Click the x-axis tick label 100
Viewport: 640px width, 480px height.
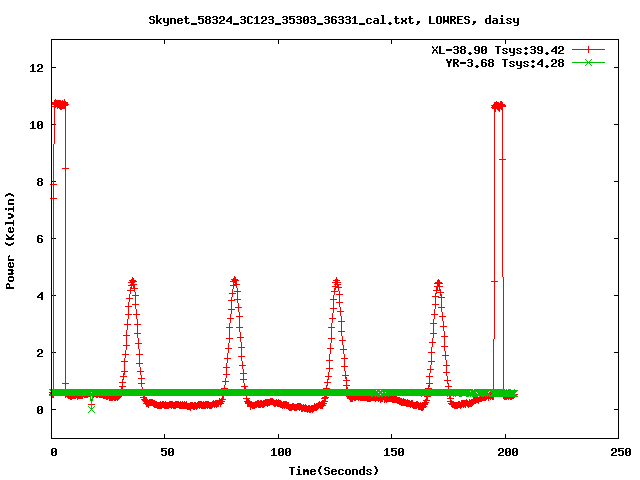pyautogui.click(x=281, y=452)
